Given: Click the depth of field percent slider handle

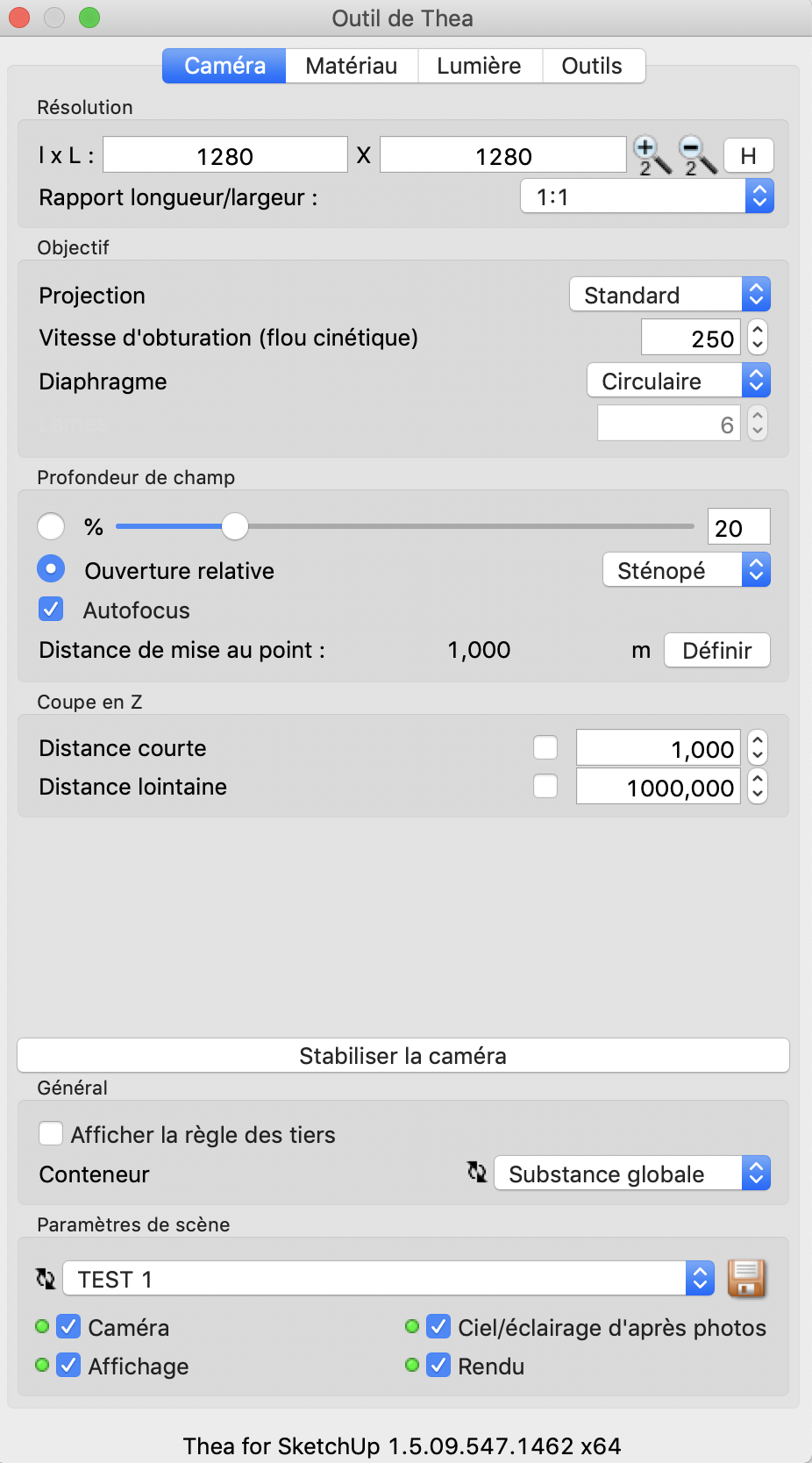Looking at the screenshot, I should coord(234,526).
